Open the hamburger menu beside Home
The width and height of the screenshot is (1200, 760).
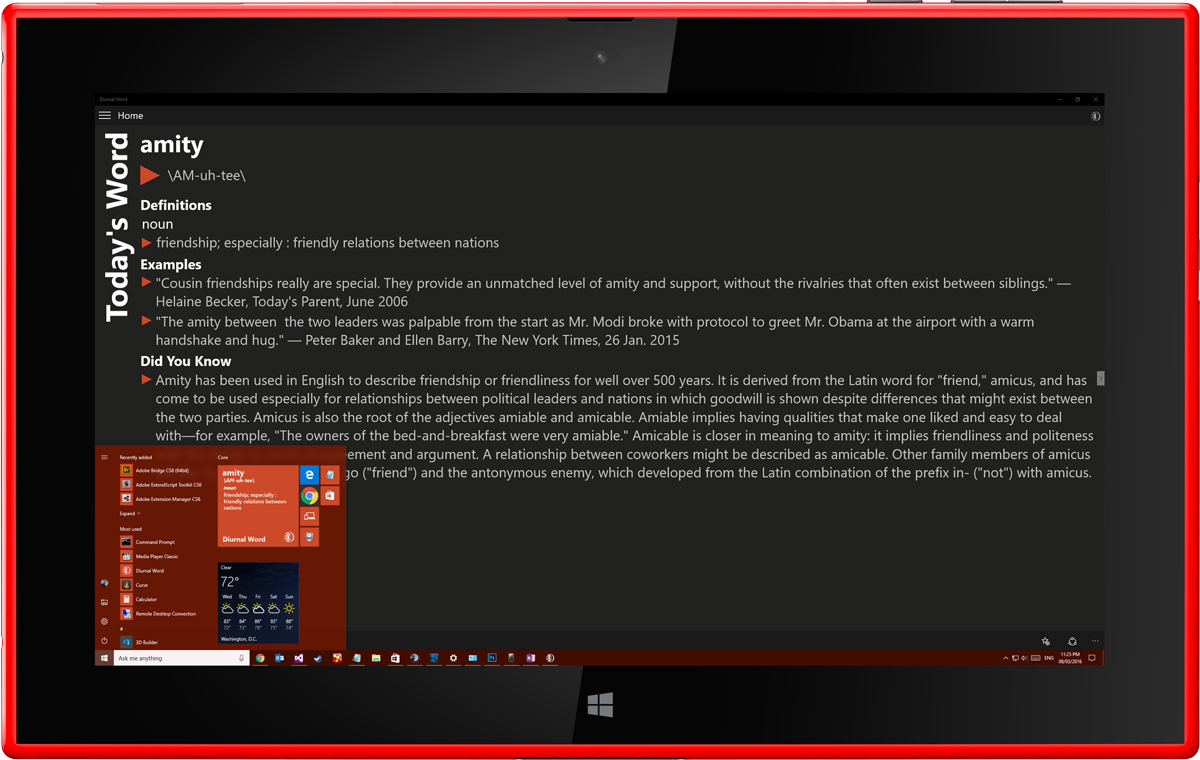tap(105, 116)
